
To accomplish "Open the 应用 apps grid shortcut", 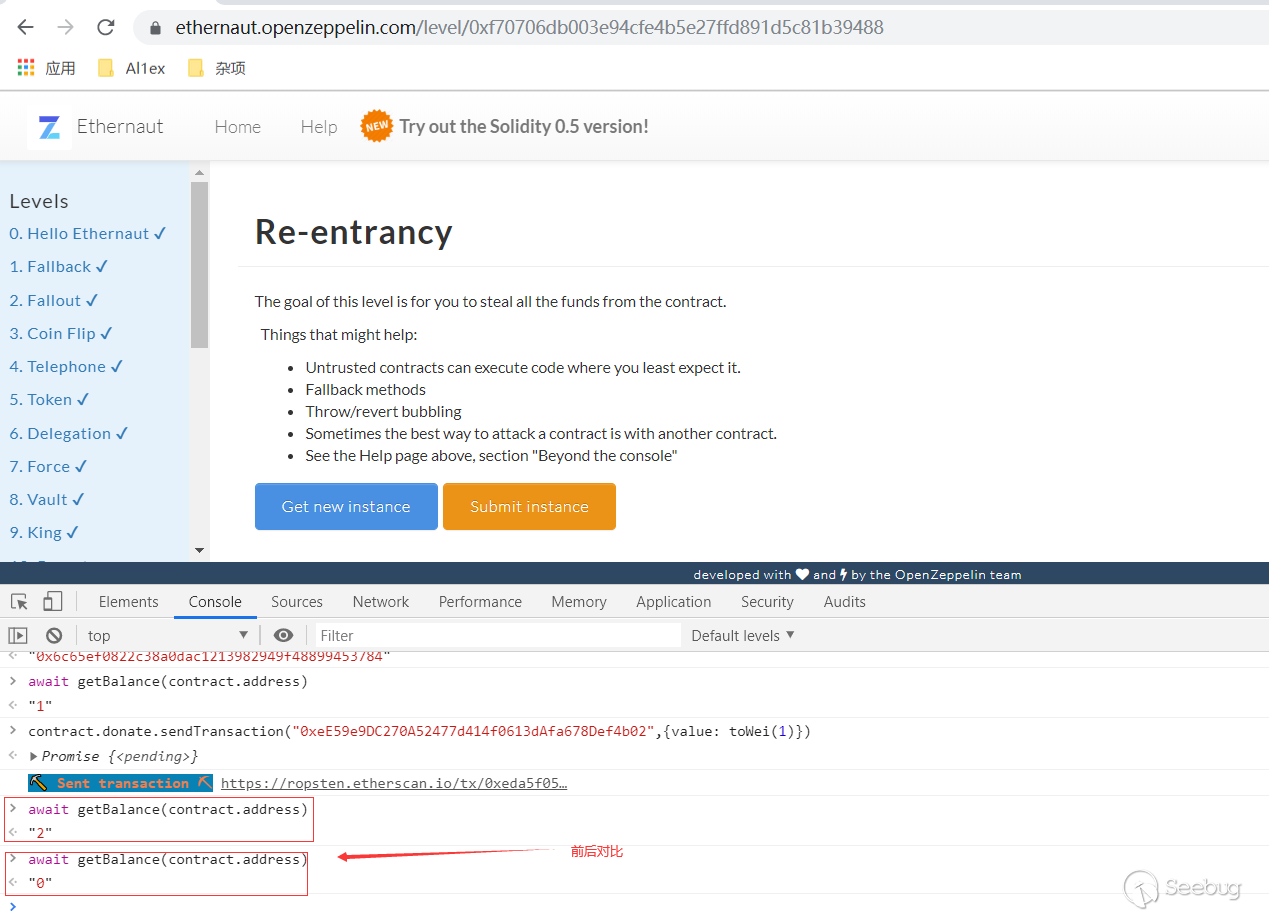I will coord(47,68).
